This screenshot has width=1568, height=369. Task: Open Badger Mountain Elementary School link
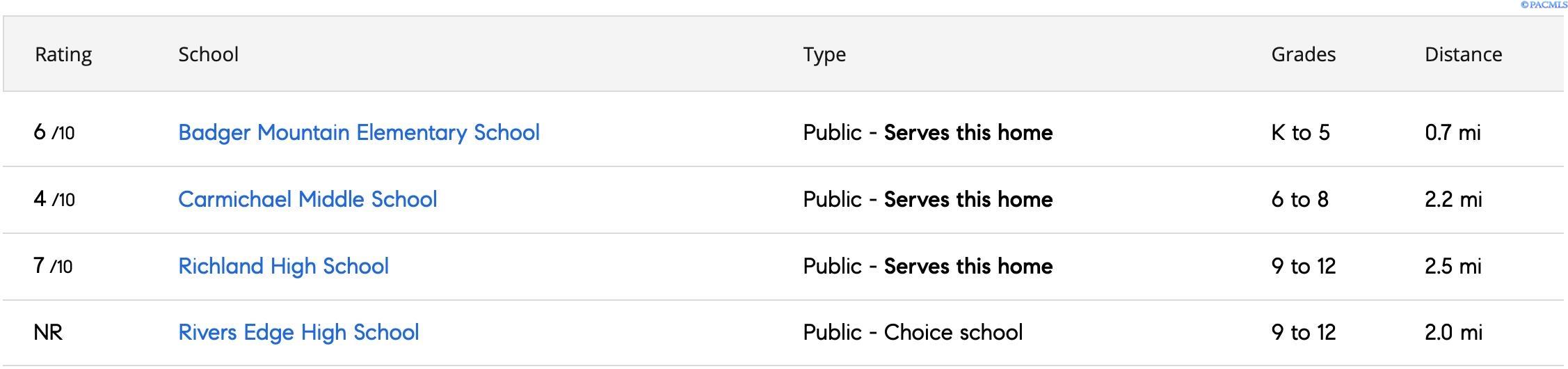click(358, 132)
